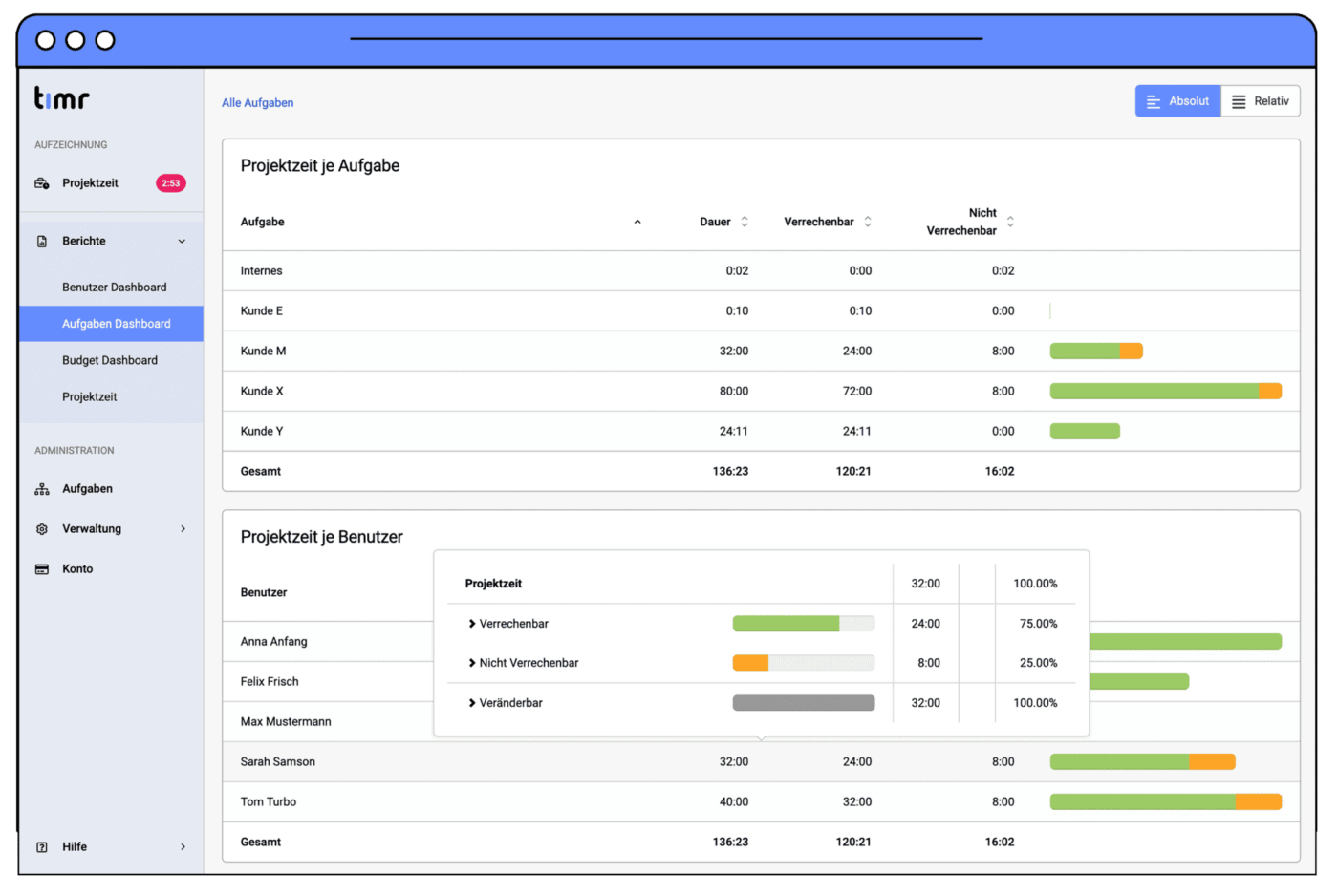
Task: Click the Aufgaben hierarchy icon
Action: pos(42,489)
